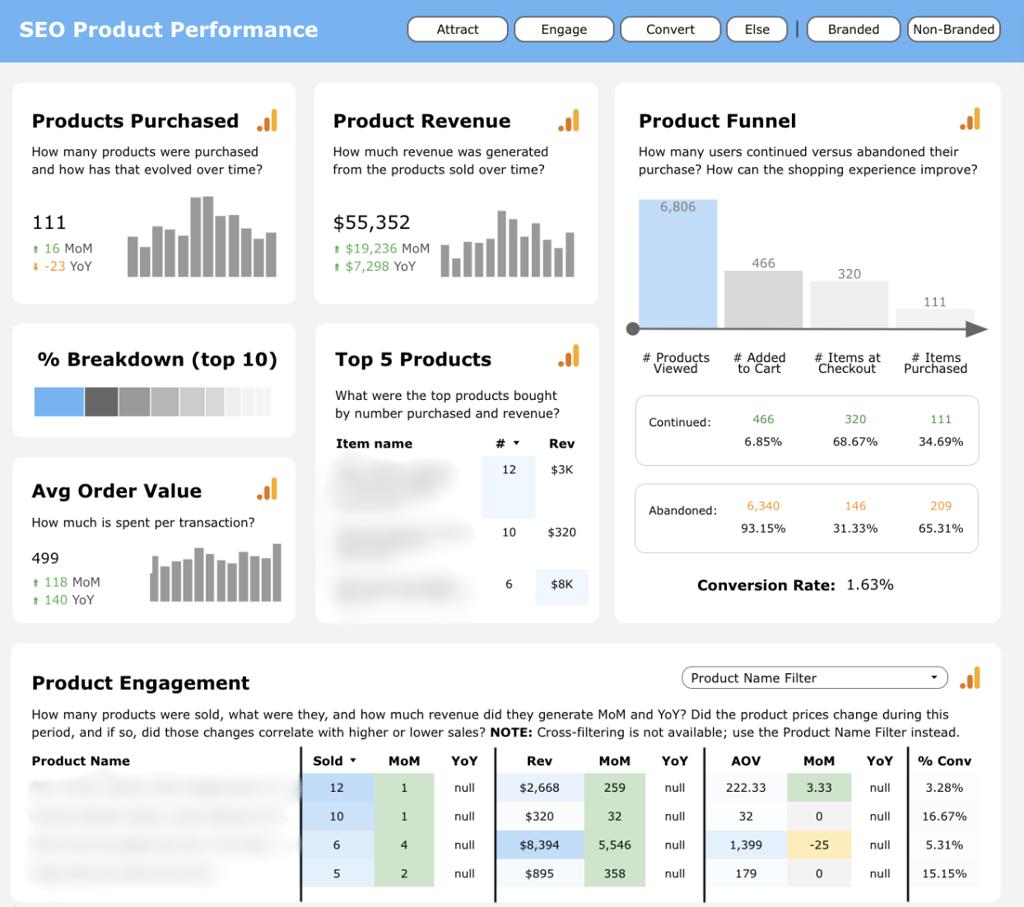Image resolution: width=1024 pixels, height=907 pixels.
Task: Click the 1,399 AOV cell
Action: point(746,845)
